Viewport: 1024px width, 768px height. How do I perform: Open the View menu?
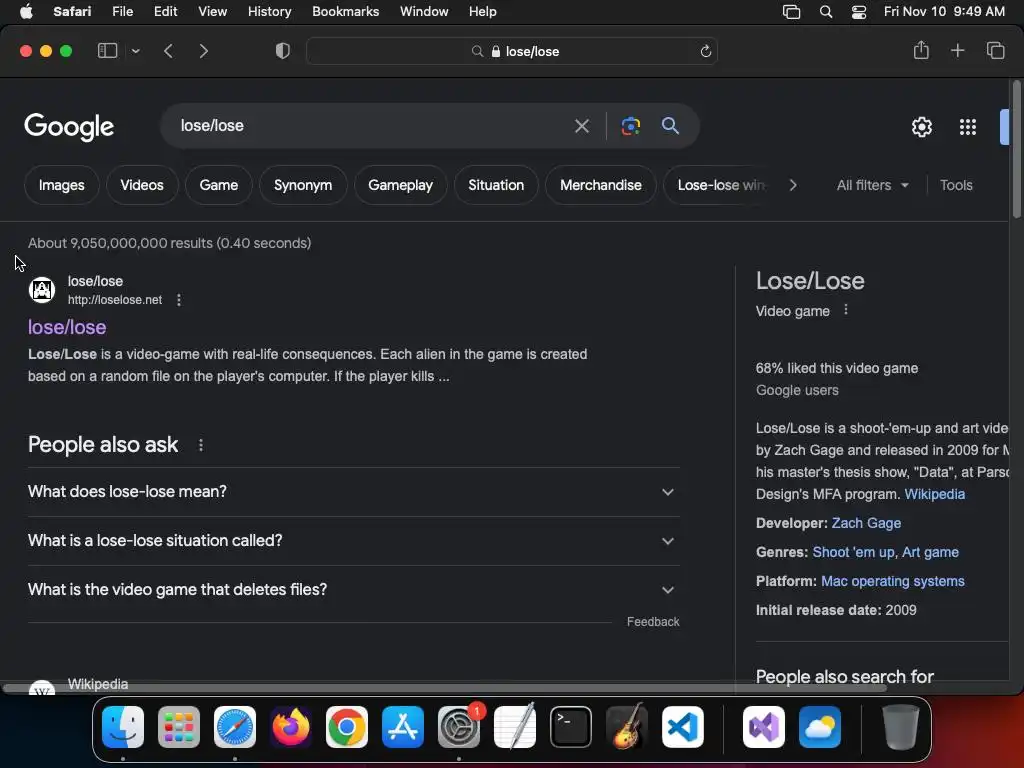point(212,12)
